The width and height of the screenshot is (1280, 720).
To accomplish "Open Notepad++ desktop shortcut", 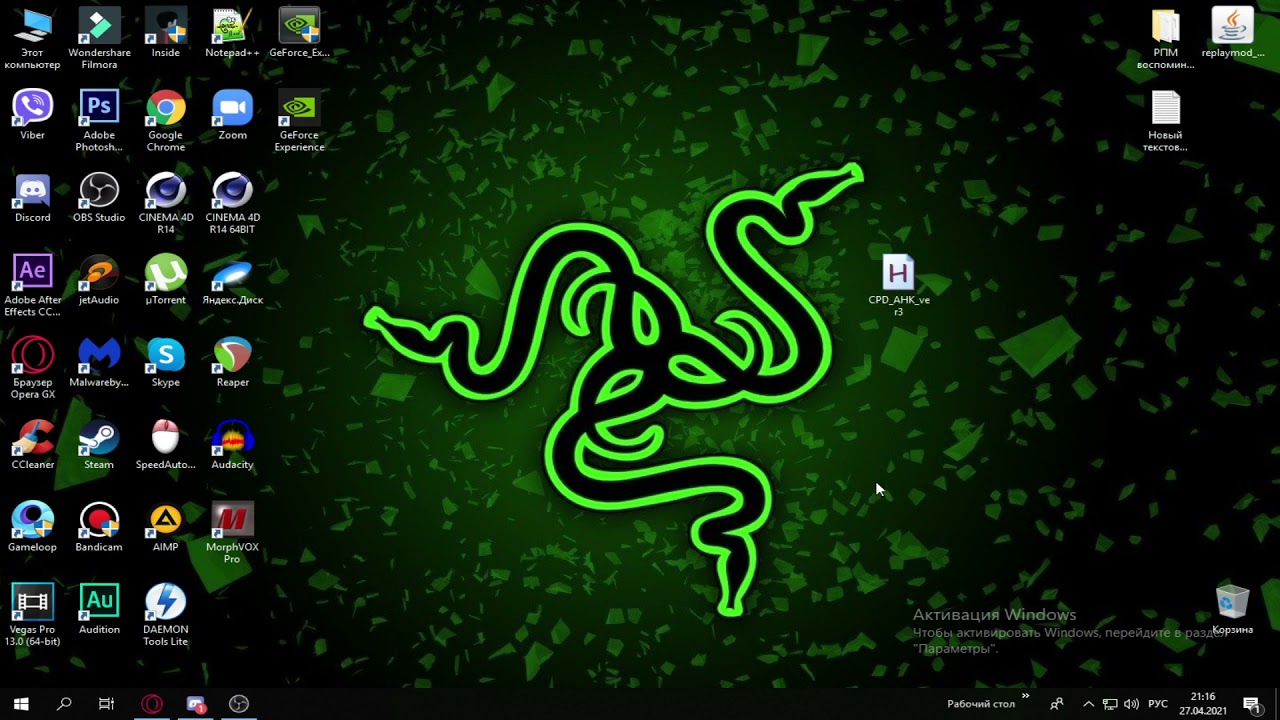I will tap(232, 34).
